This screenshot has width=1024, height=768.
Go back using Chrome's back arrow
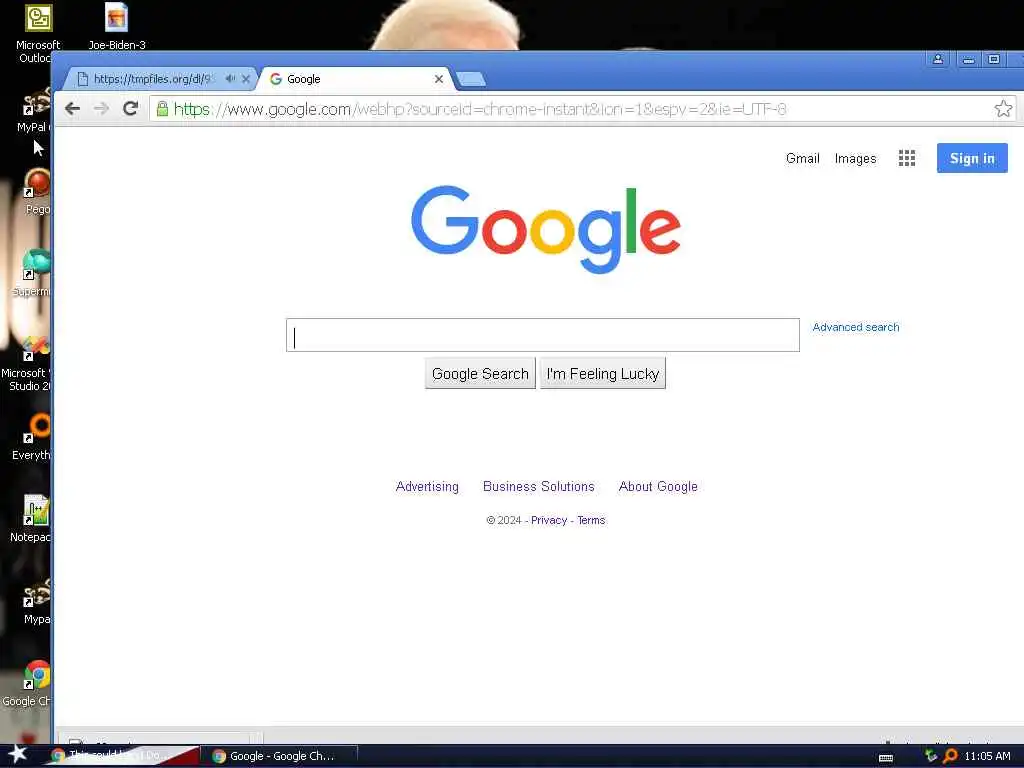pyautogui.click(x=72, y=108)
